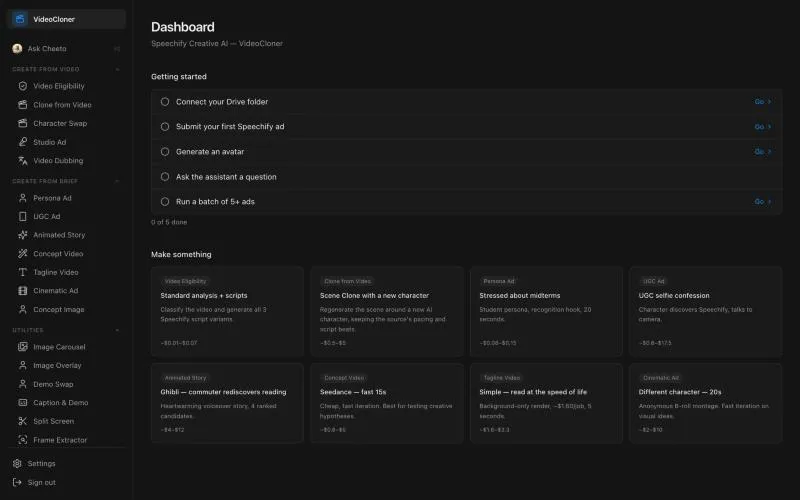Open Simple read at the speed of life card

[x=546, y=403]
